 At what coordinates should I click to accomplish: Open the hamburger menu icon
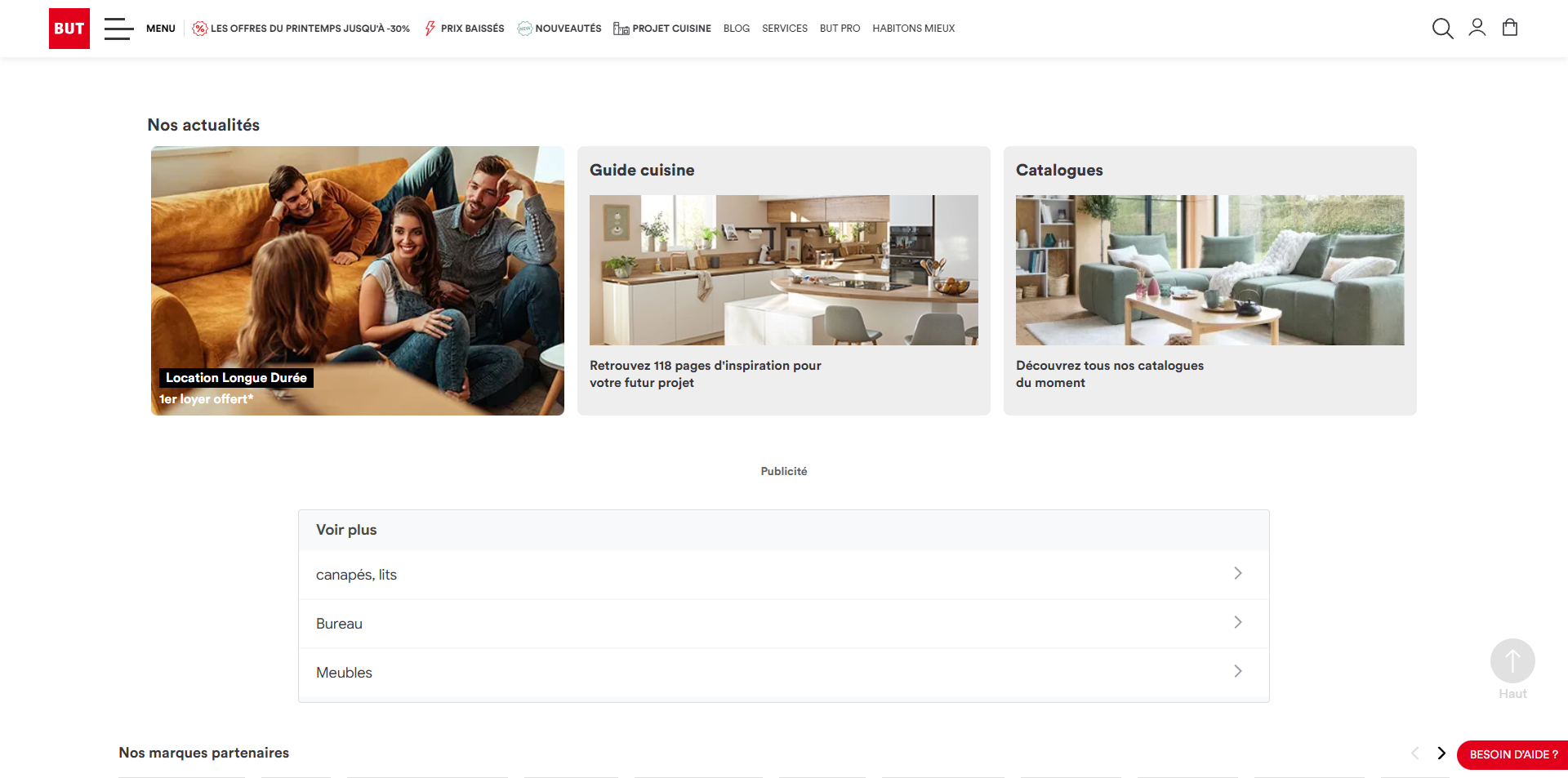tap(118, 29)
